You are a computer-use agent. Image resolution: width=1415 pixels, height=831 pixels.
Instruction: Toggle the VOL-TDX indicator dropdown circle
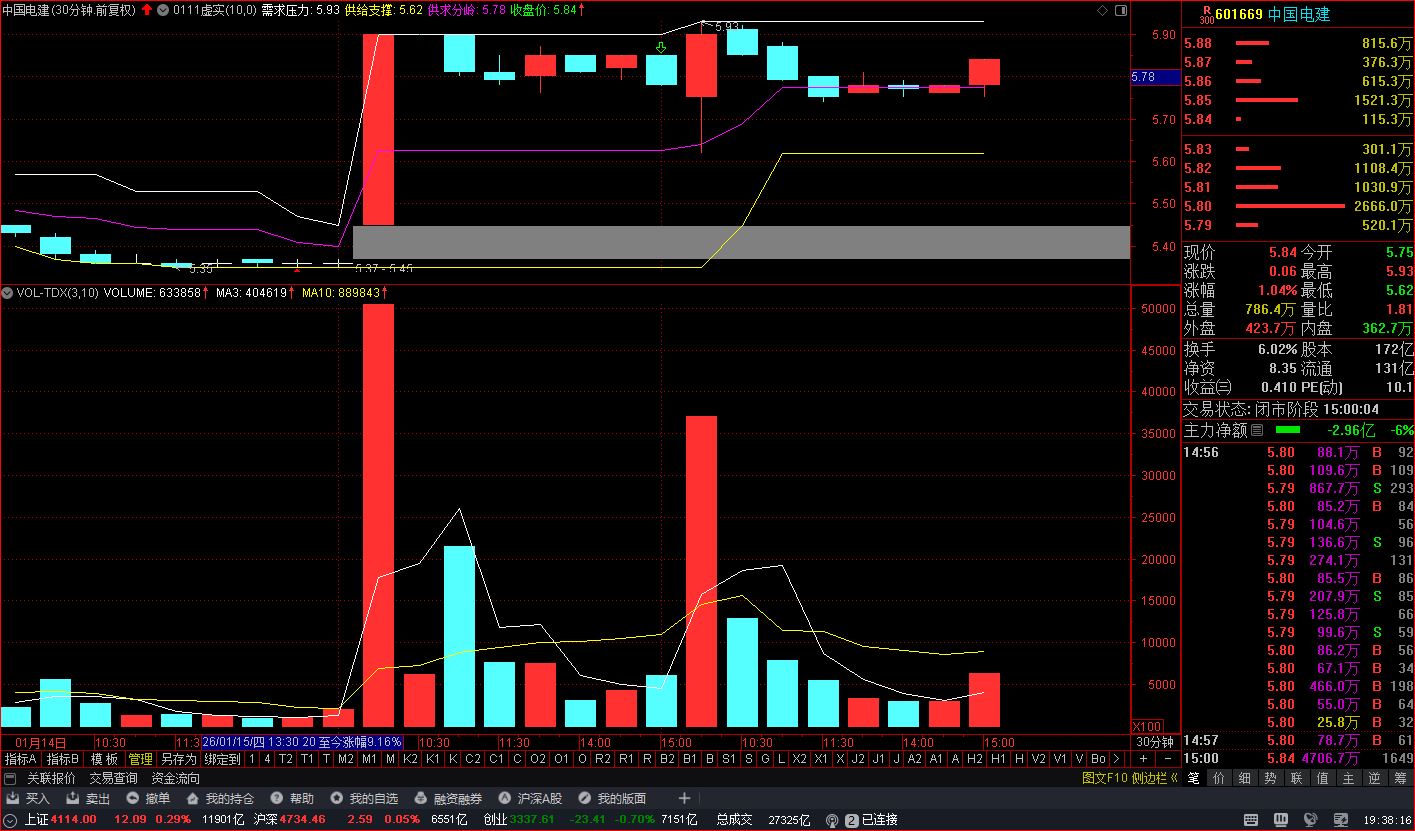(7, 293)
